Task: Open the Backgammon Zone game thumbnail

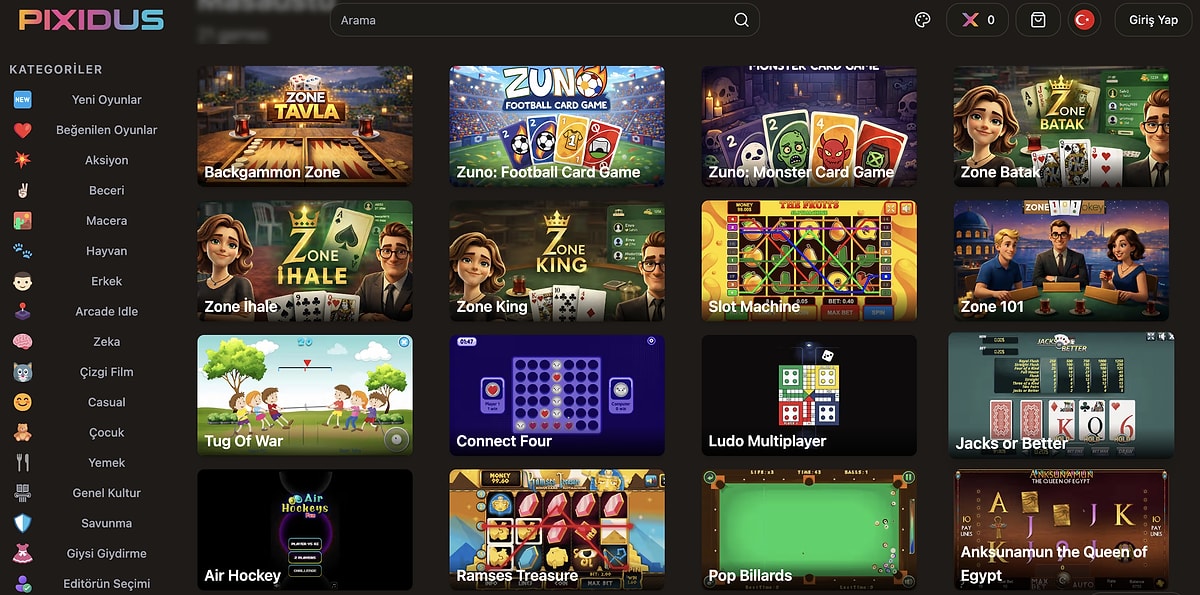Action: (x=305, y=126)
